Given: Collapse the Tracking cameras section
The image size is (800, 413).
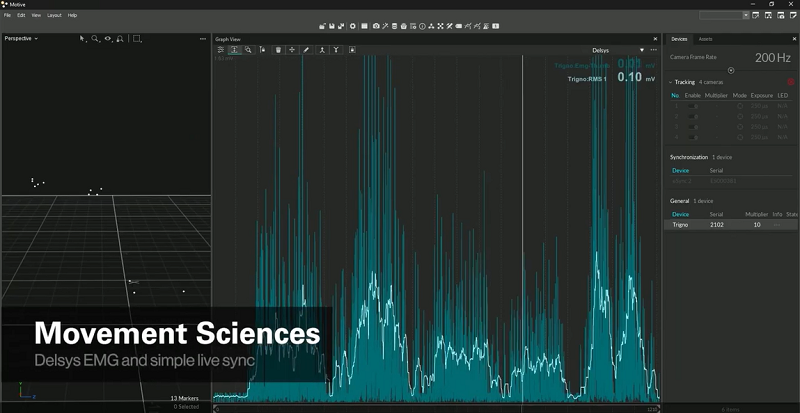Looking at the screenshot, I should [x=670, y=82].
